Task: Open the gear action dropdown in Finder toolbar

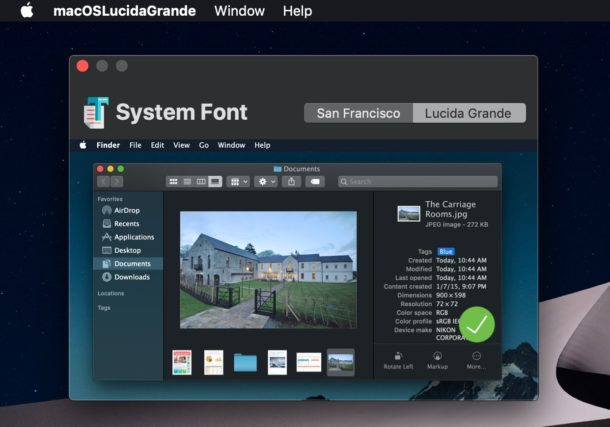Action: [266, 182]
